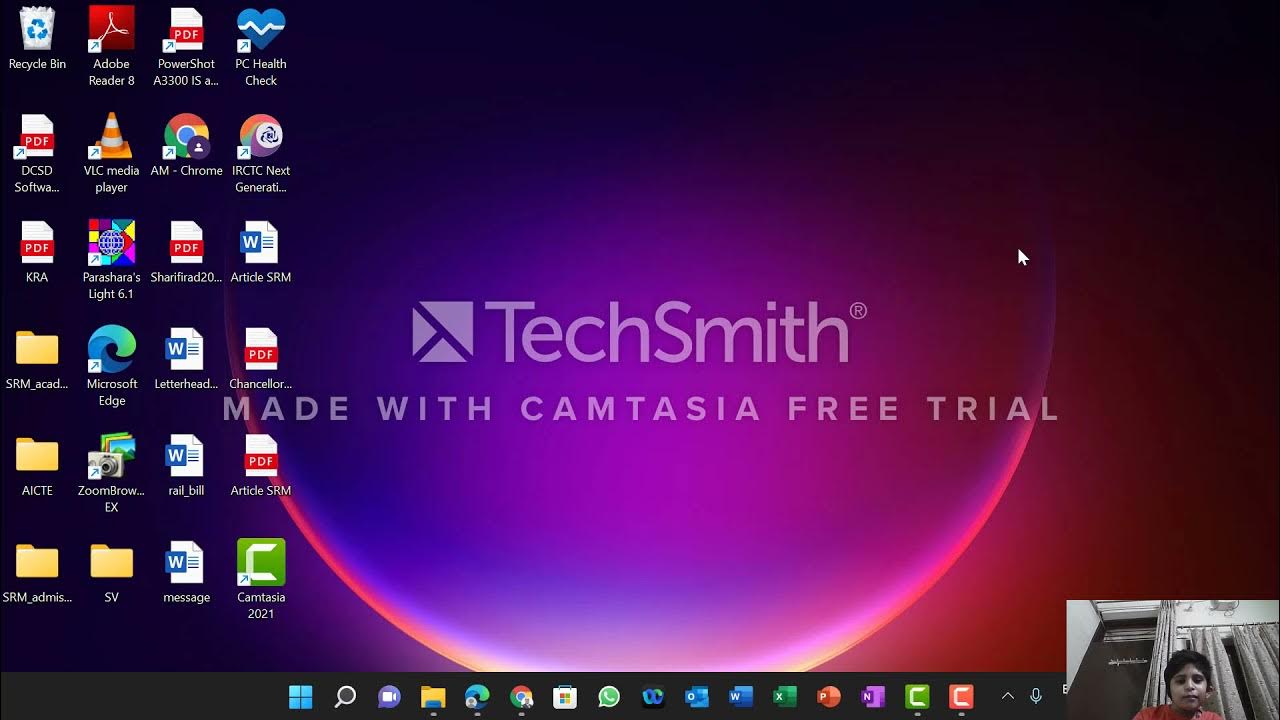Viewport: 1280px width, 720px height.
Task: Select the Parashara's Light 6.1 shortcut
Action: pyautogui.click(x=111, y=260)
